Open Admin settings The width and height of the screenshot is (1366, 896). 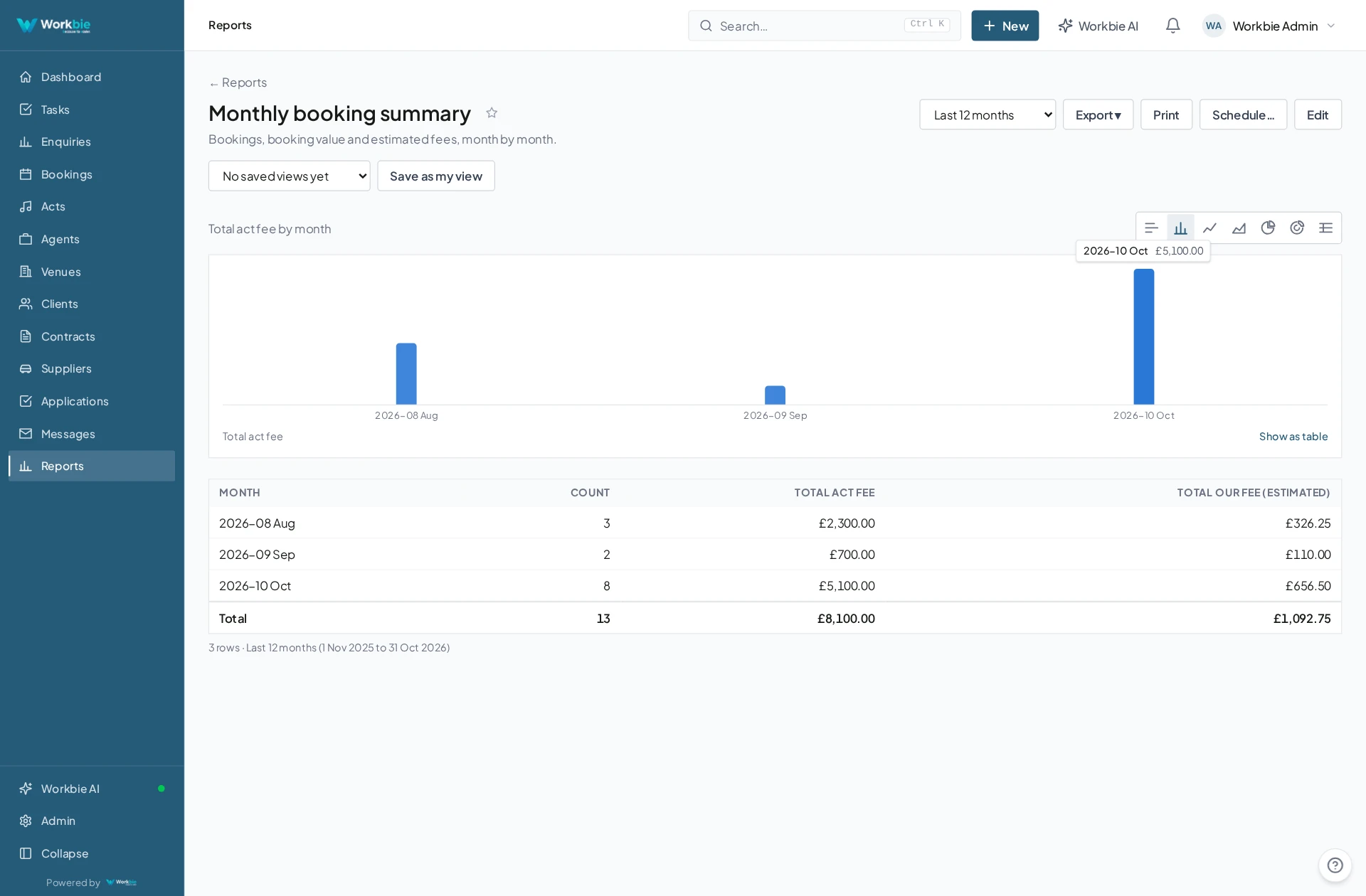point(92,821)
